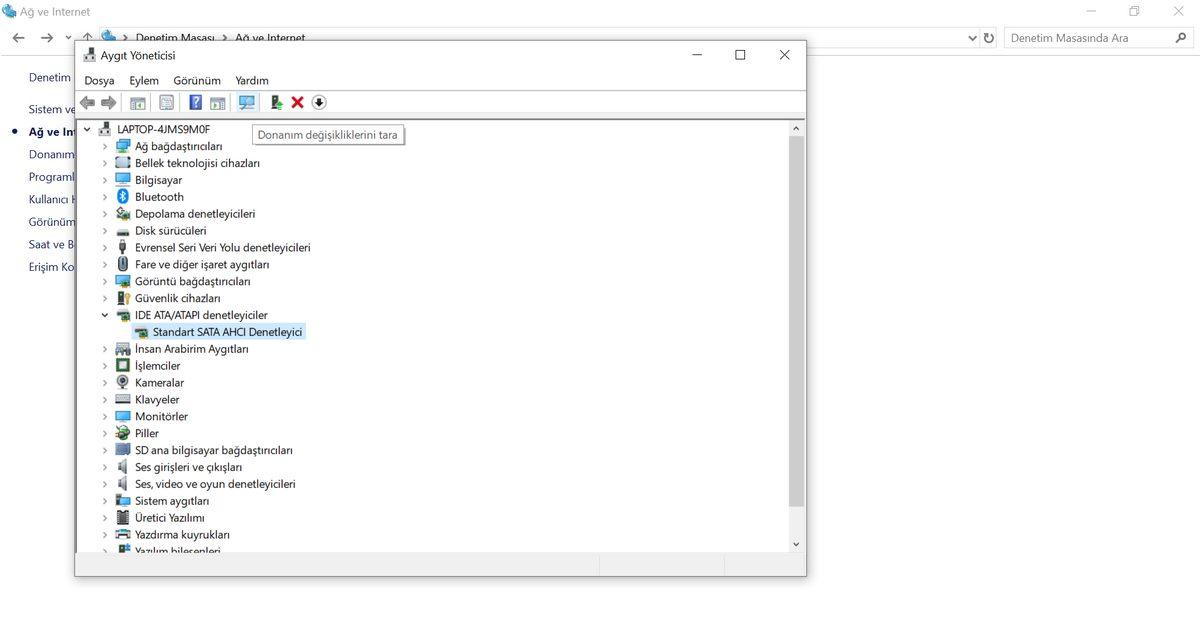Image resolution: width=1200 pixels, height=638 pixels.
Task: Expand the Ağ bağdaştırıcıları node
Action: (x=105, y=145)
